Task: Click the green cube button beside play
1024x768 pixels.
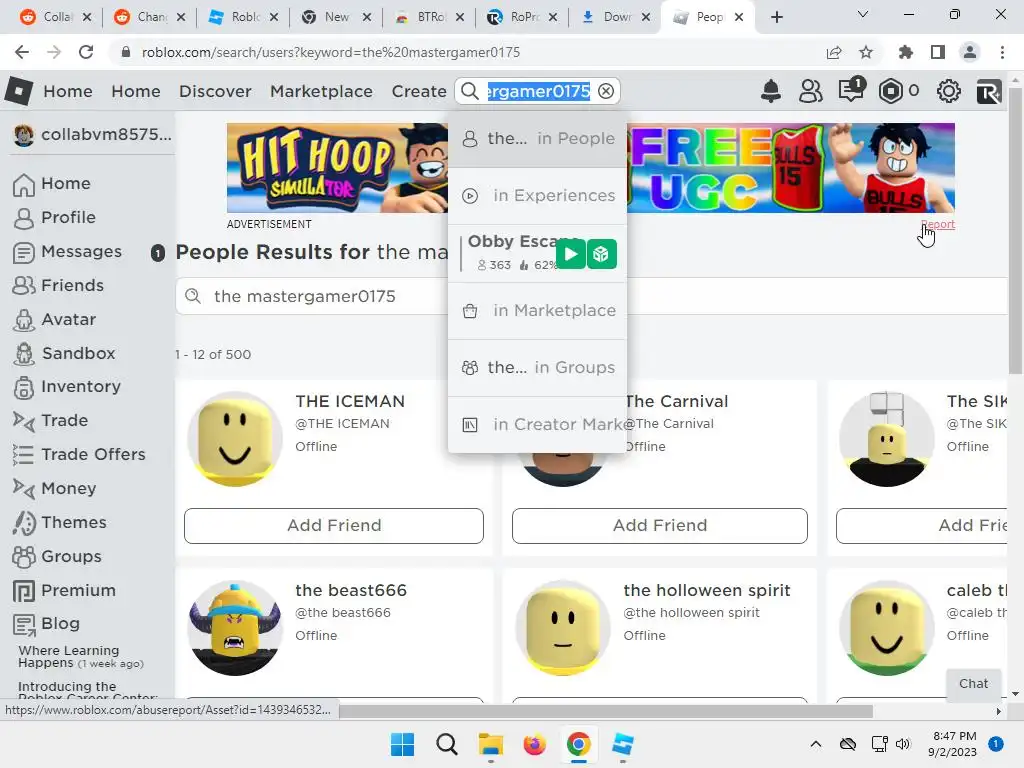Action: tap(601, 254)
